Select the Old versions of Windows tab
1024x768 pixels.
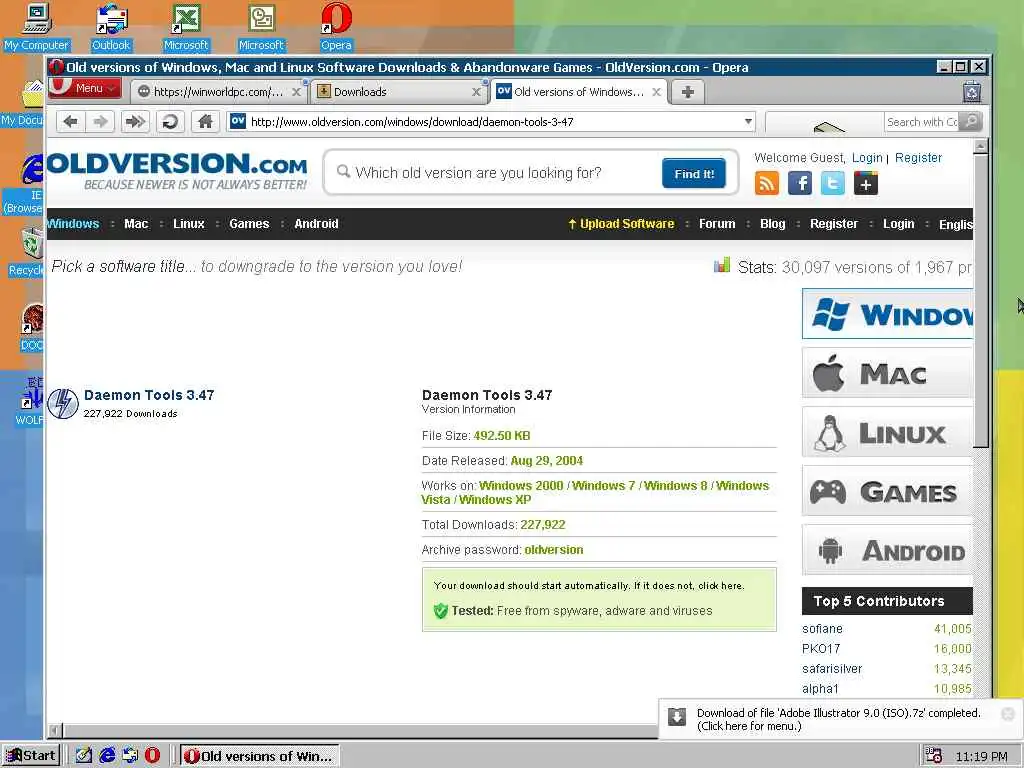pos(579,92)
